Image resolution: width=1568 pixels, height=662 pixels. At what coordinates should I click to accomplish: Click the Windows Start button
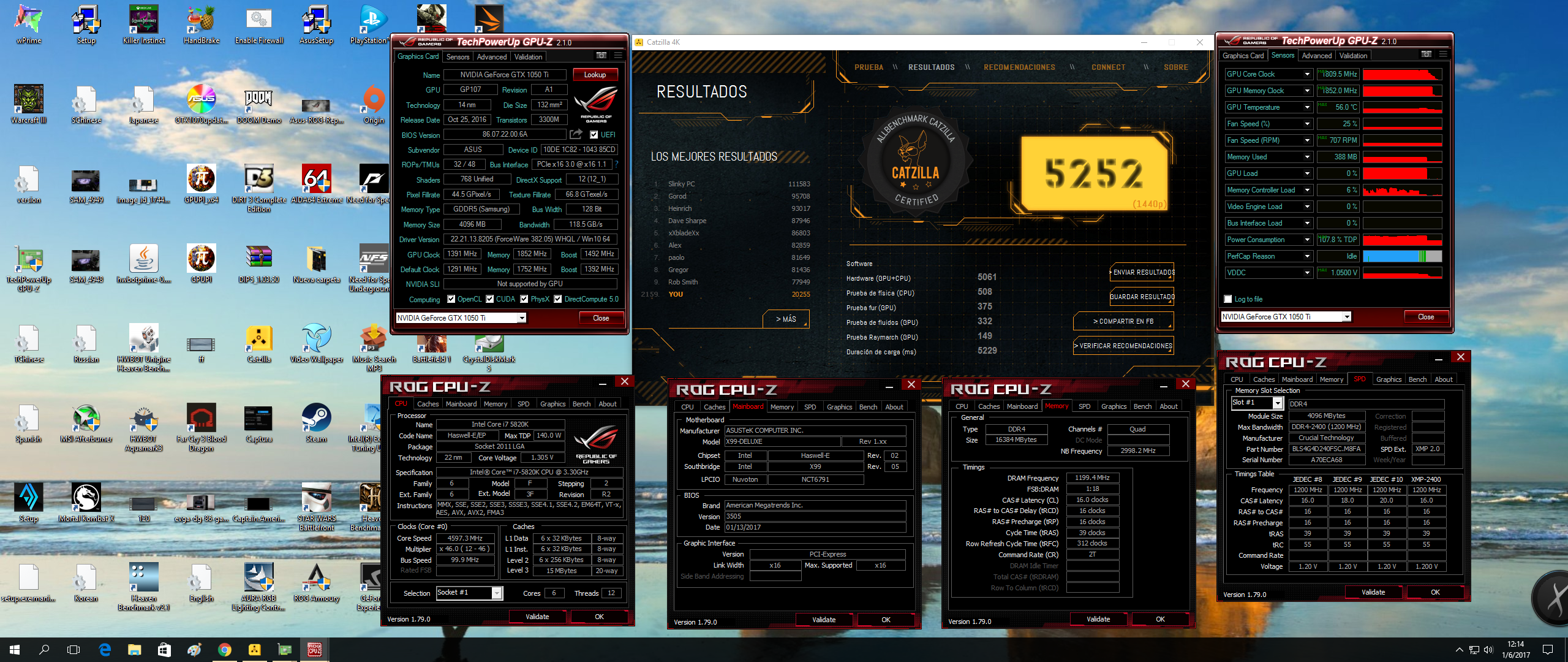[x=15, y=650]
